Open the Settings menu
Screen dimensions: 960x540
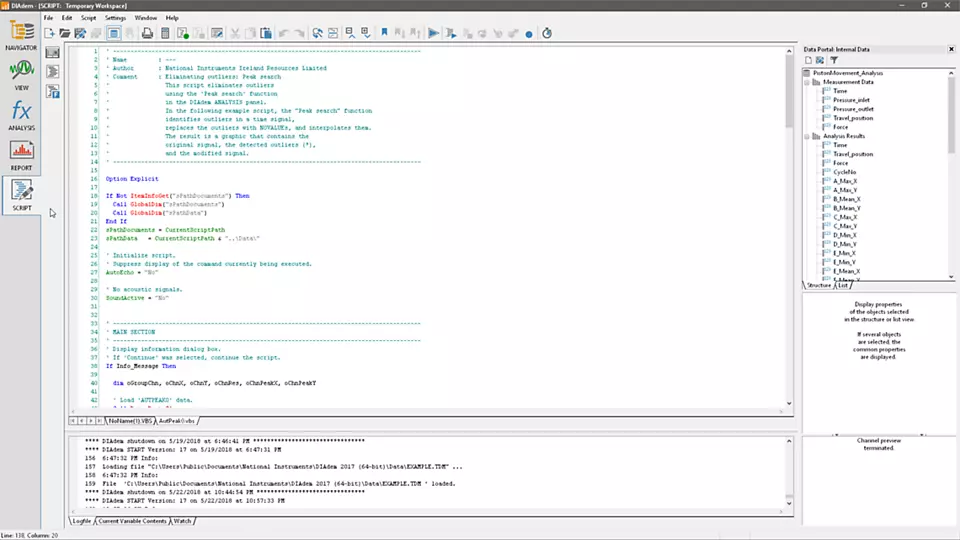click(x=115, y=18)
